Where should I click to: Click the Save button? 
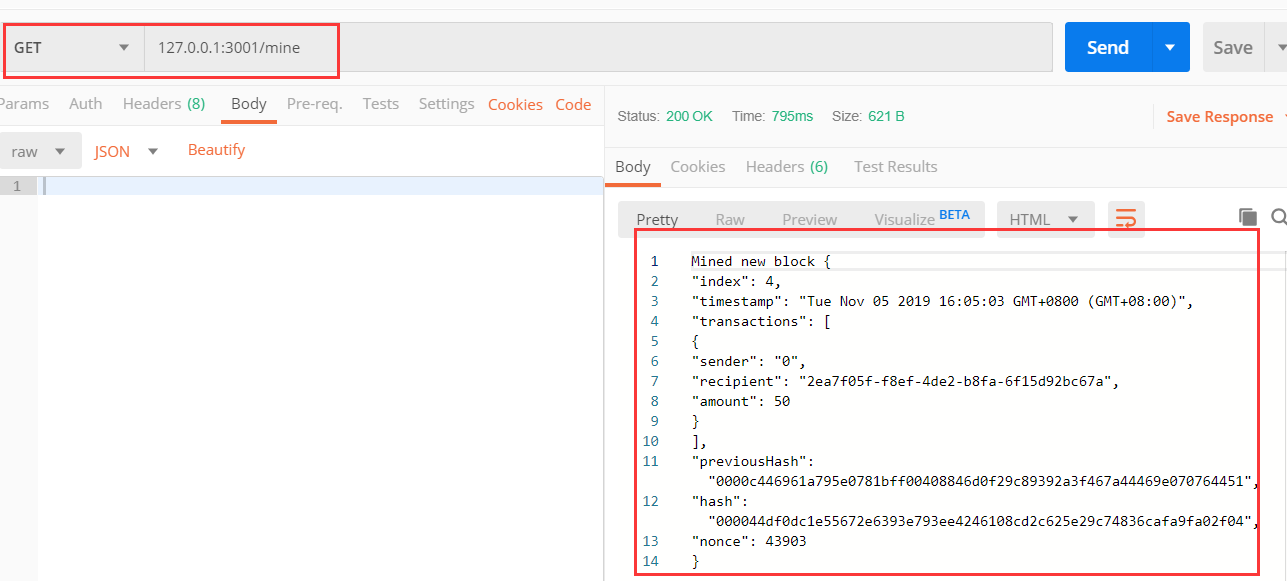click(1233, 47)
